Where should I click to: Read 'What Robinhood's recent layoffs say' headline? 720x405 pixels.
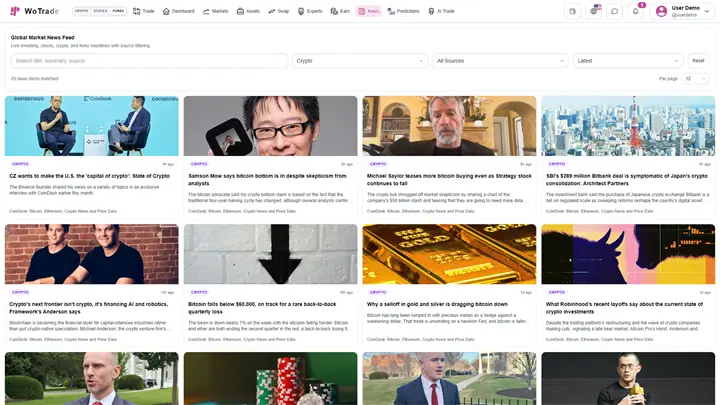624,308
